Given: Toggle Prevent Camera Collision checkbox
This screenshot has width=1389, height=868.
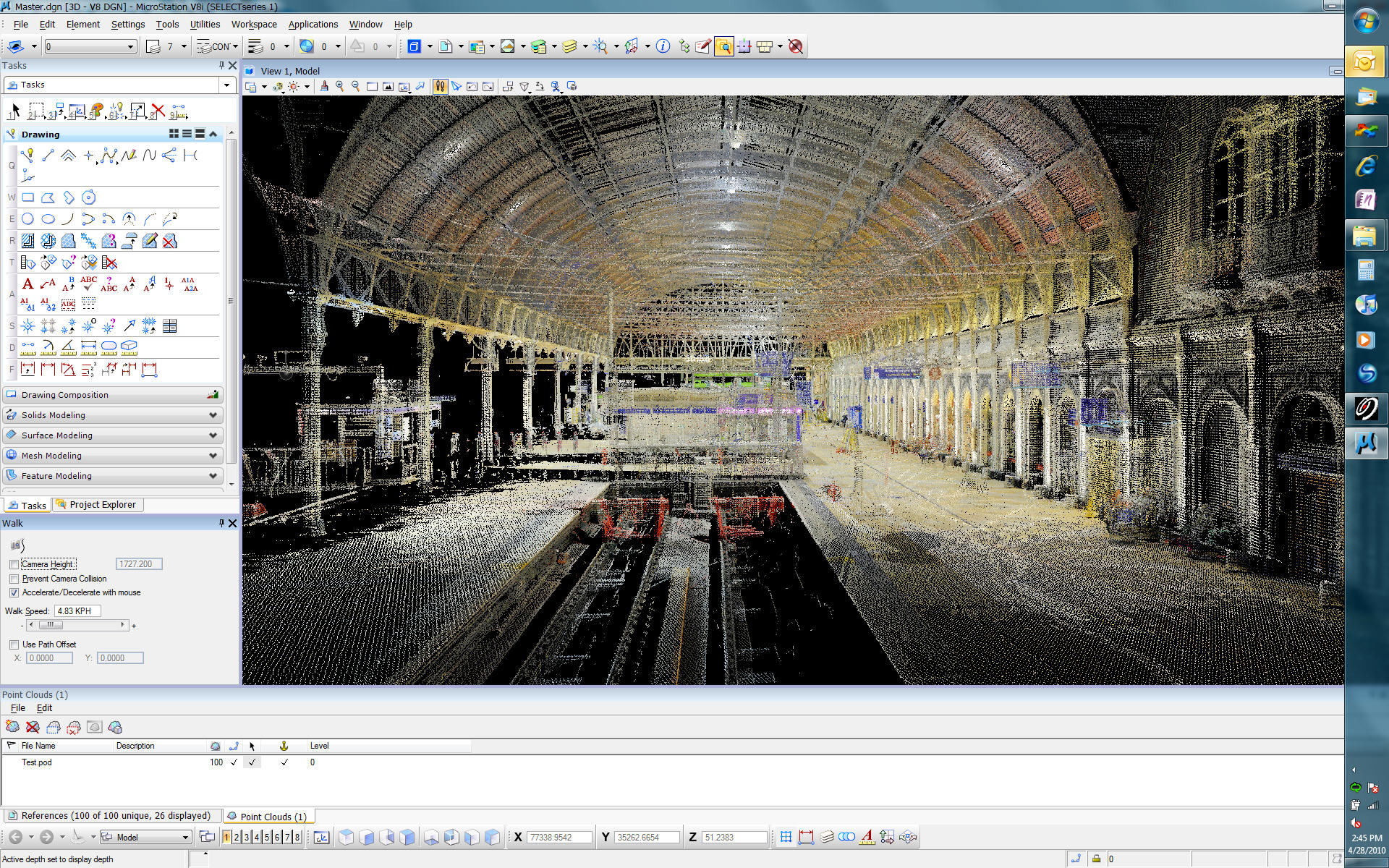Looking at the screenshot, I should [14, 578].
